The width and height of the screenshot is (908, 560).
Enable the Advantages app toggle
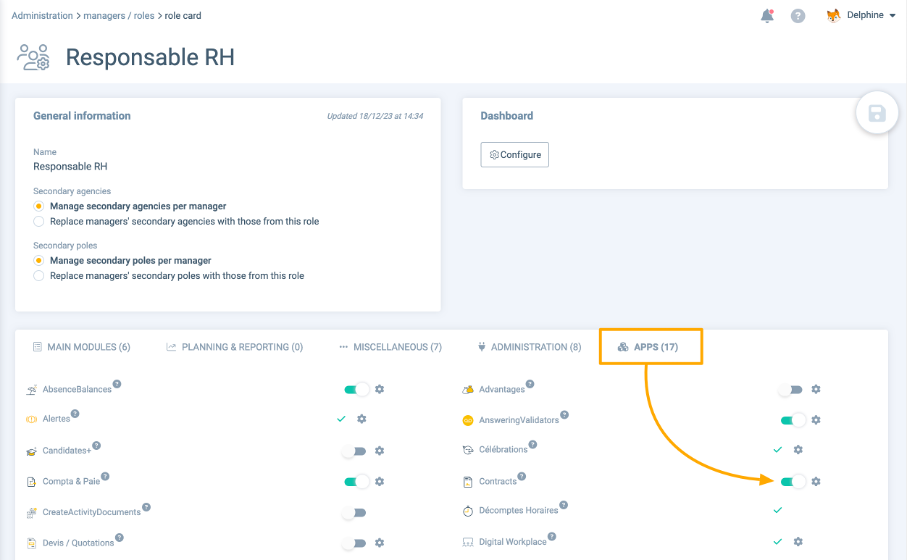792,389
